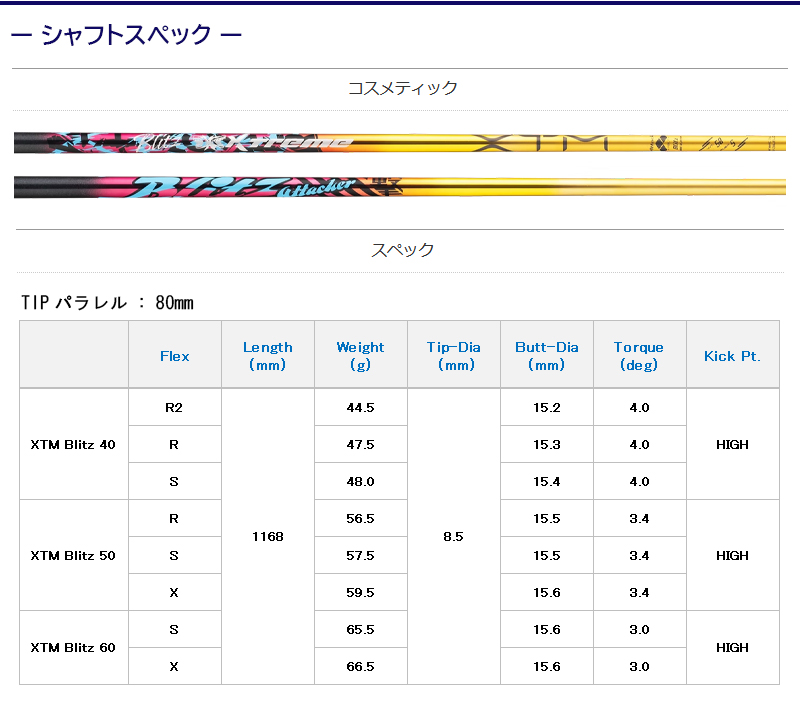Click the 44.5 weight cell
The image size is (800, 726).
[360, 407]
